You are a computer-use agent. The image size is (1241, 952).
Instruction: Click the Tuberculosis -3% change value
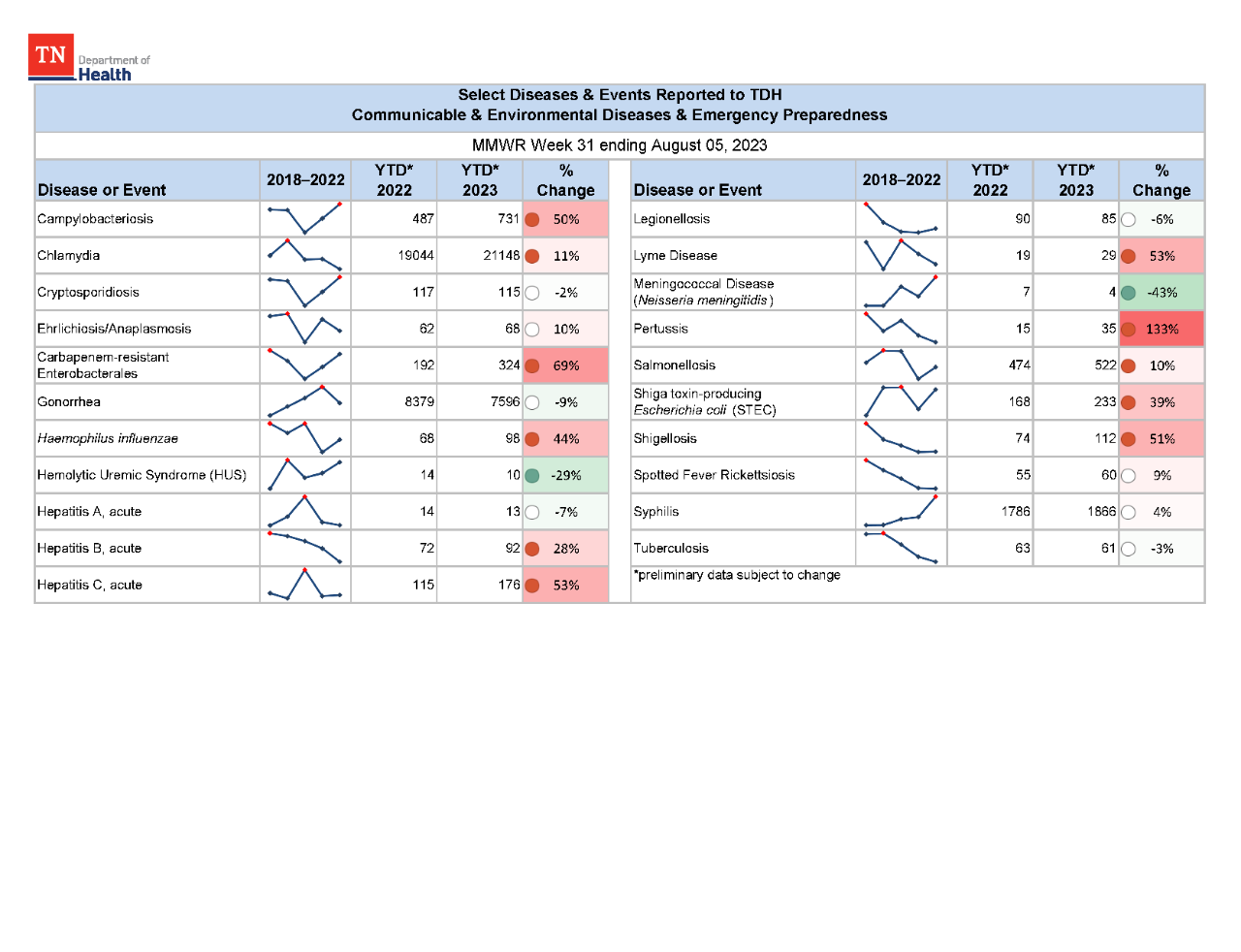(x=1162, y=549)
